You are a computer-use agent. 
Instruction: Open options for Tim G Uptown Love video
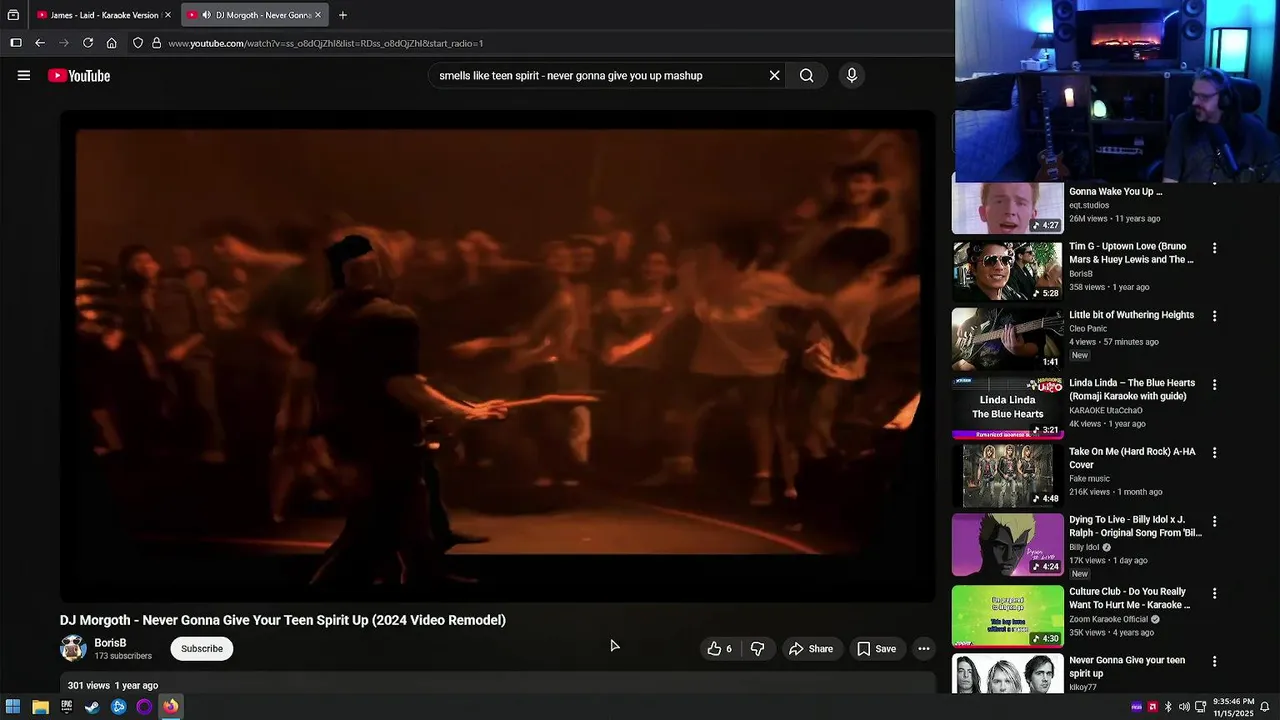tap(1215, 248)
